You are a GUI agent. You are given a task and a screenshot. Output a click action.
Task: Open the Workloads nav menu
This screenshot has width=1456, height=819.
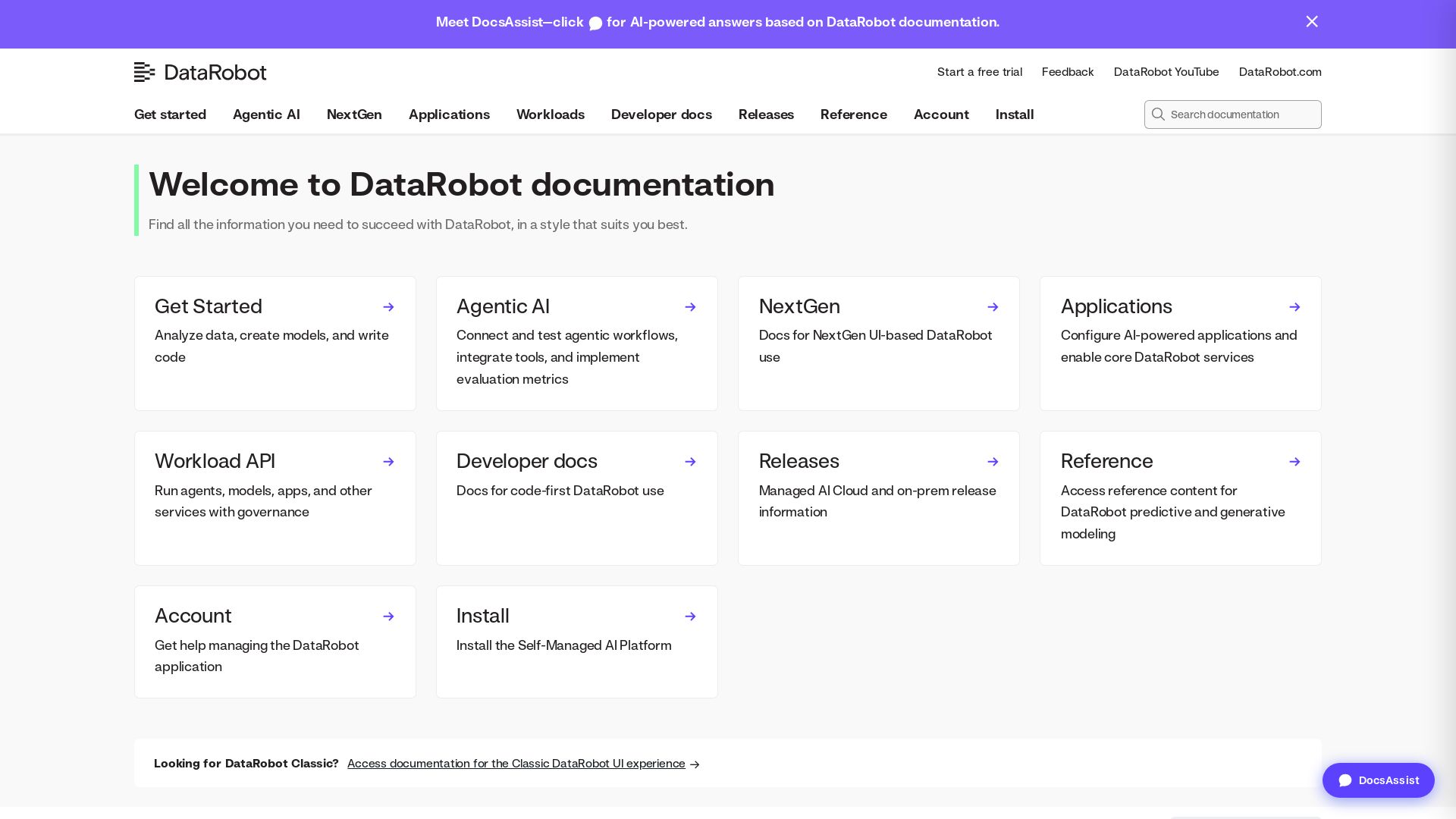[x=551, y=115]
